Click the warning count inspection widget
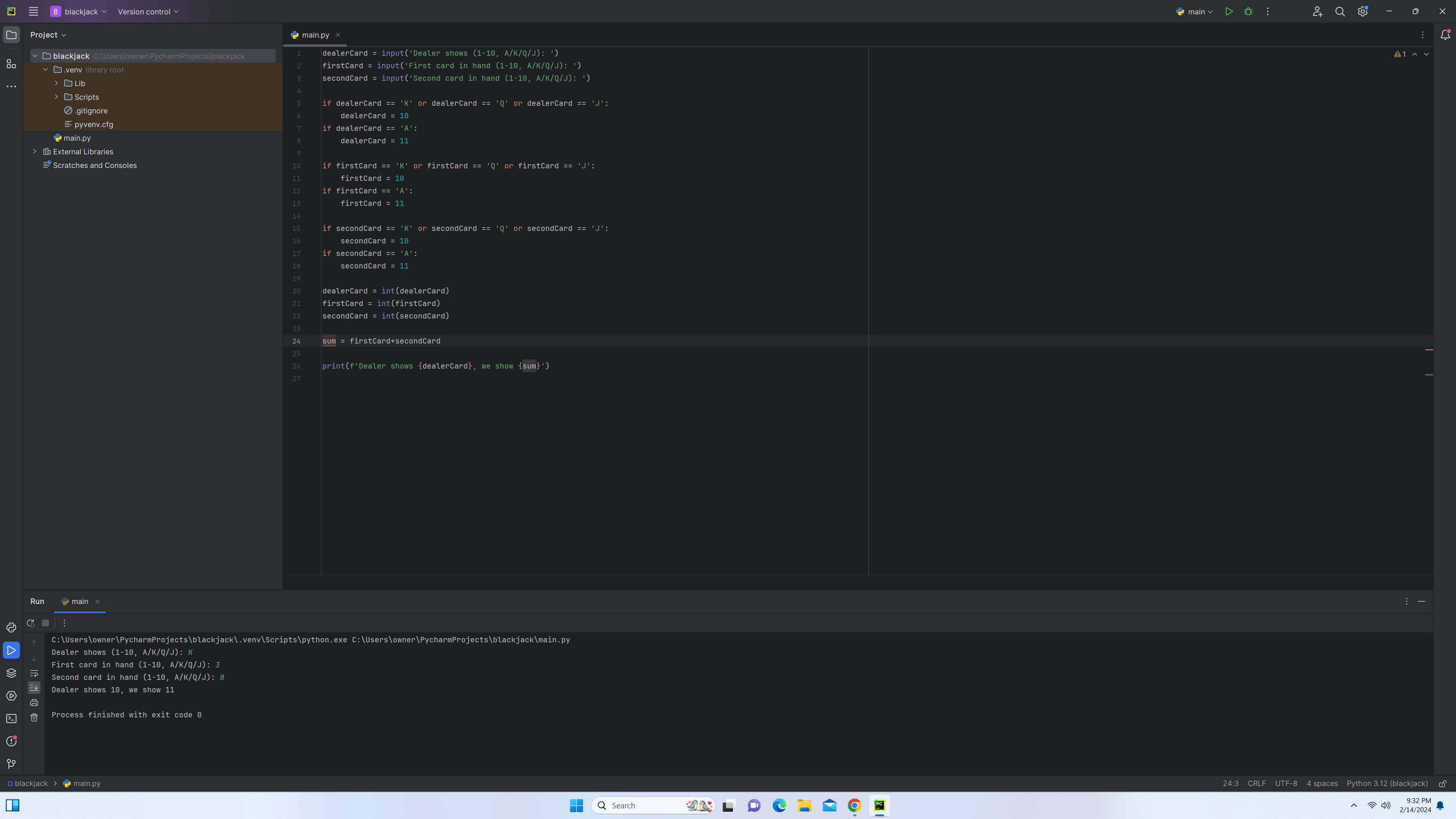This screenshot has width=1456, height=819. [x=1400, y=54]
